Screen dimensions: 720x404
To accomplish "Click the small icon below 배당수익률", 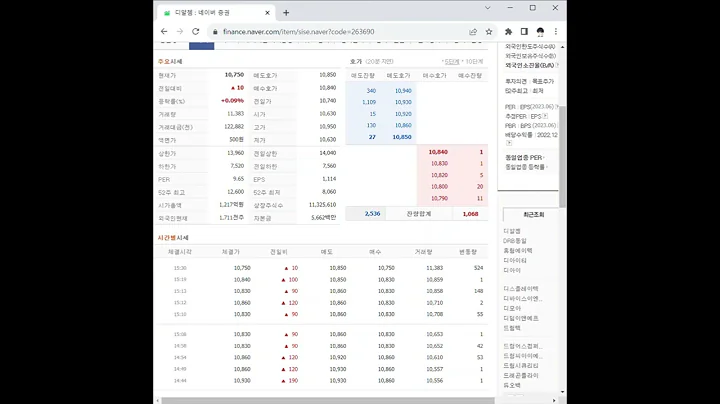I will point(508,143).
